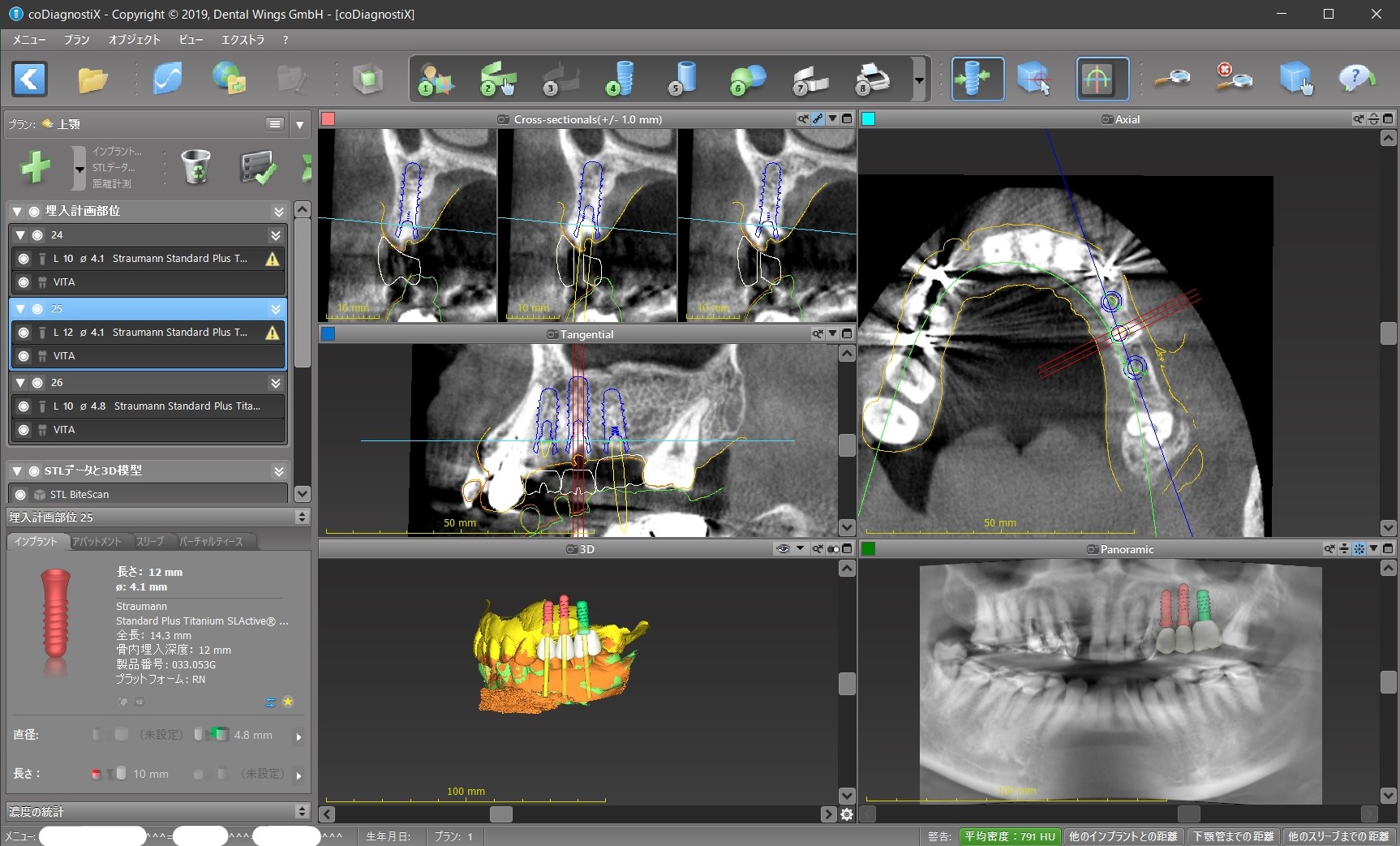Toggle visibility of position 26
The image size is (1400, 846).
click(x=37, y=383)
